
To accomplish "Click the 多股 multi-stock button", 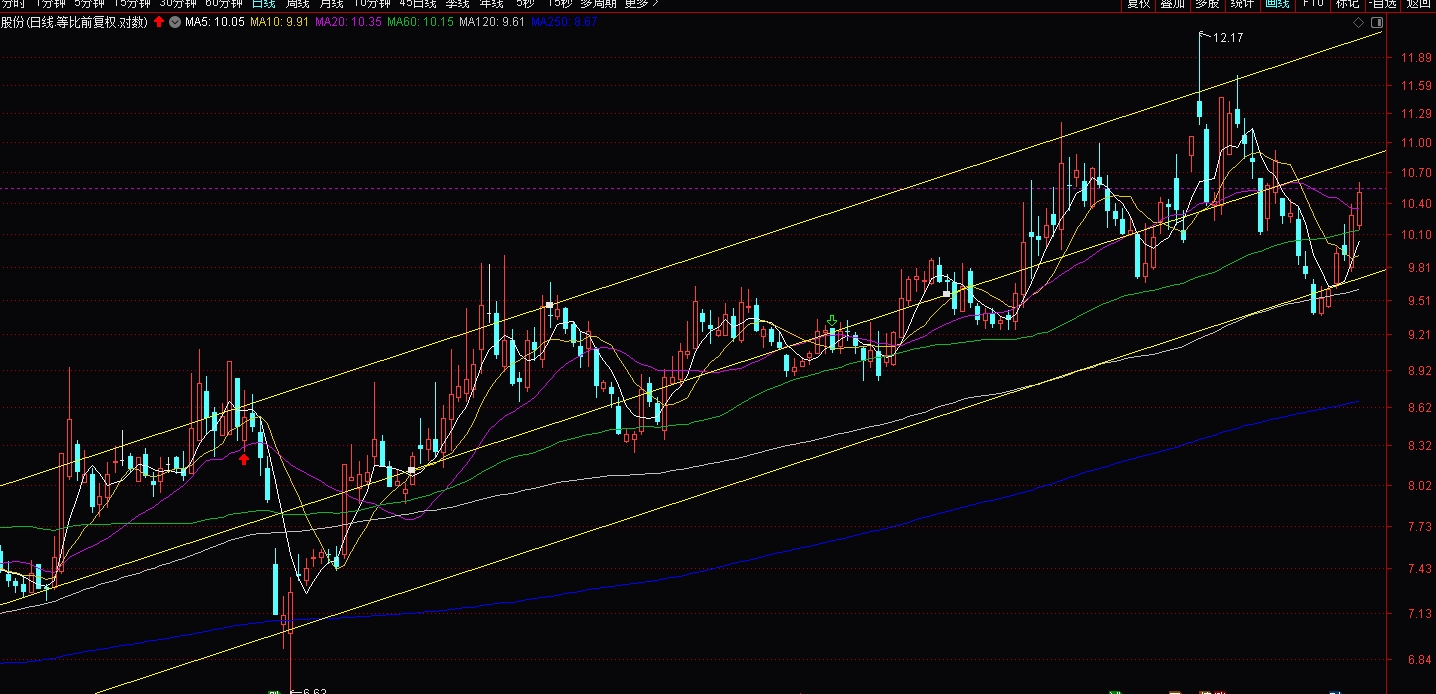I will (1207, 4).
